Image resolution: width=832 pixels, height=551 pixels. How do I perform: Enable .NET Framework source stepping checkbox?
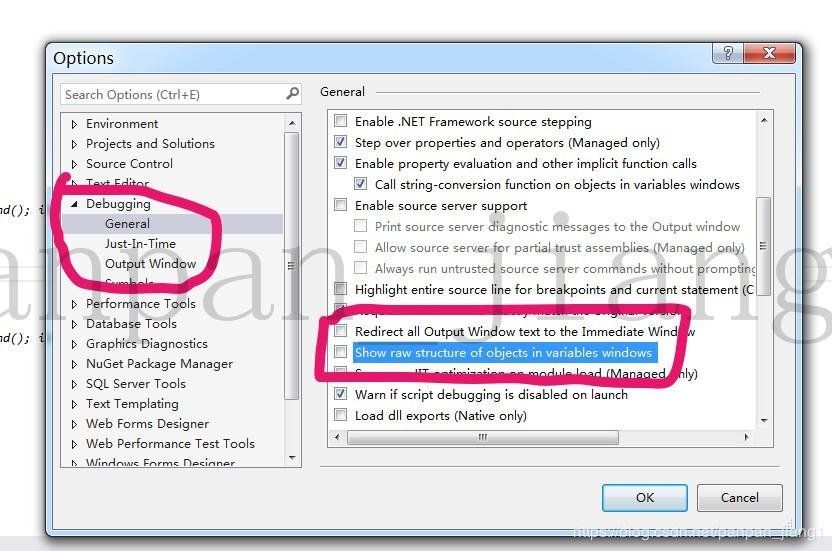341,122
